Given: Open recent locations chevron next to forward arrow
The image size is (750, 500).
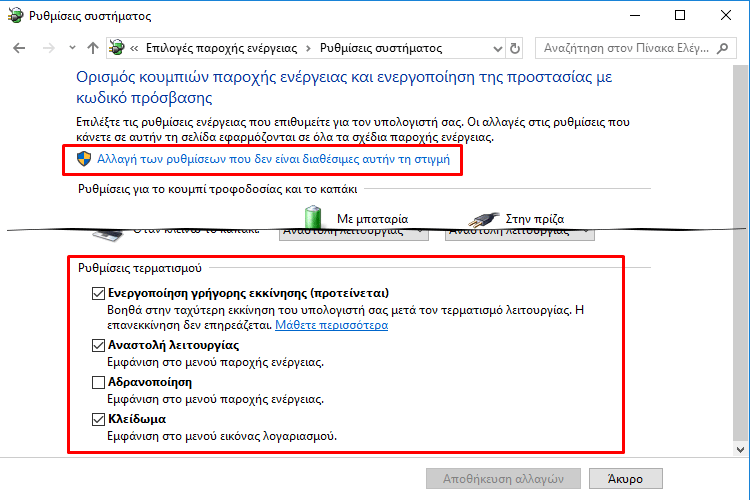Looking at the screenshot, I should click(x=72, y=48).
